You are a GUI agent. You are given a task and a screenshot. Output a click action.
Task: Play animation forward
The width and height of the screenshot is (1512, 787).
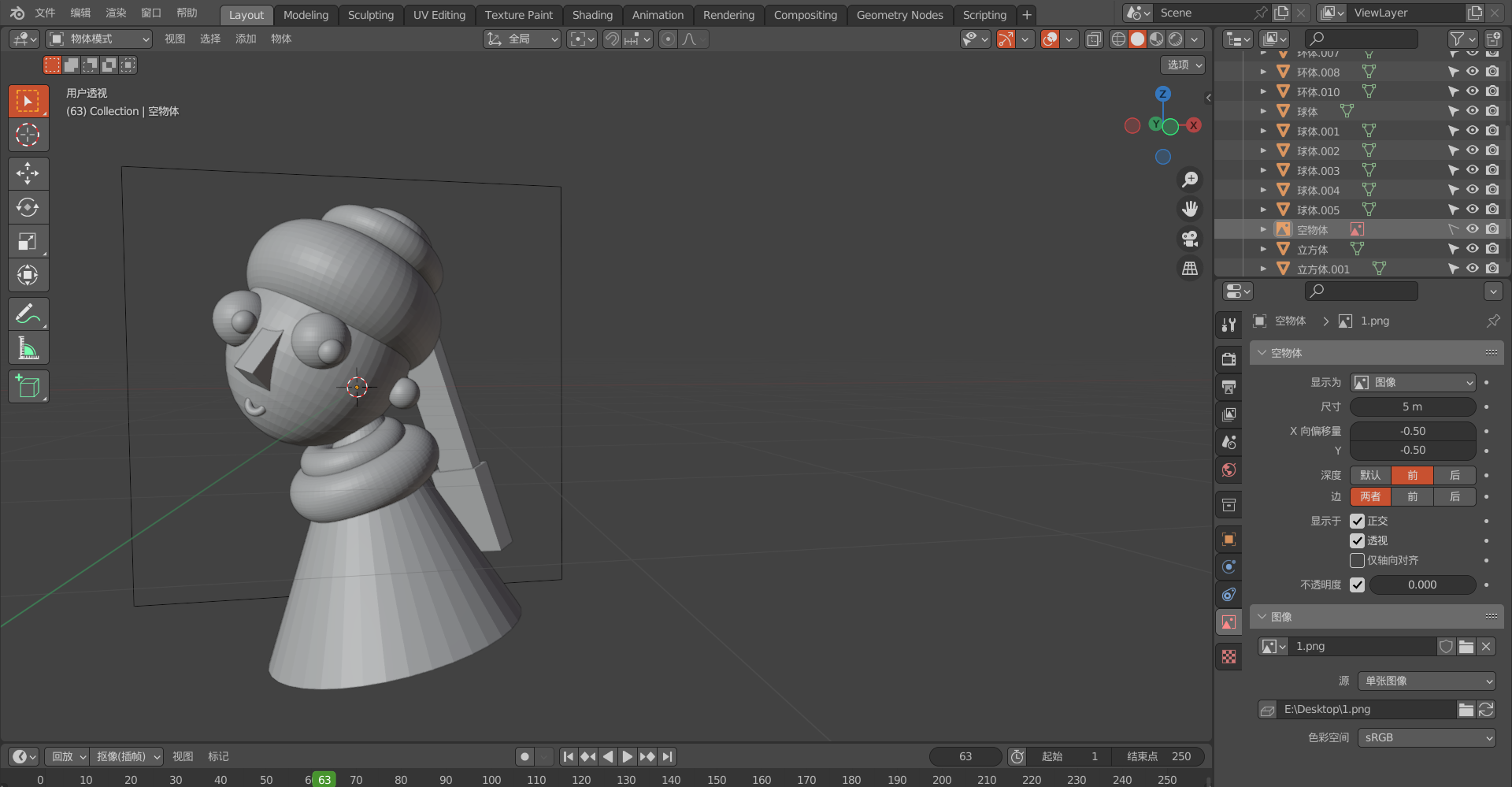(x=627, y=756)
